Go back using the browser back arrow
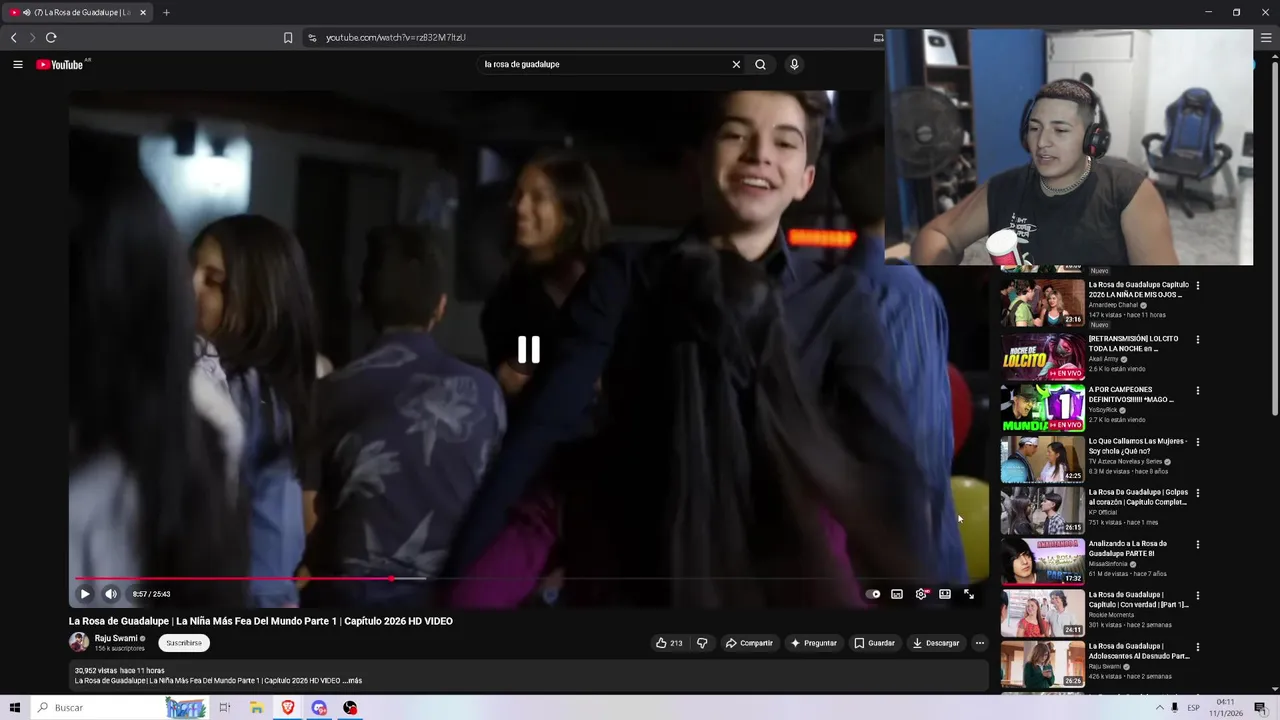1280x720 pixels. click(13, 37)
